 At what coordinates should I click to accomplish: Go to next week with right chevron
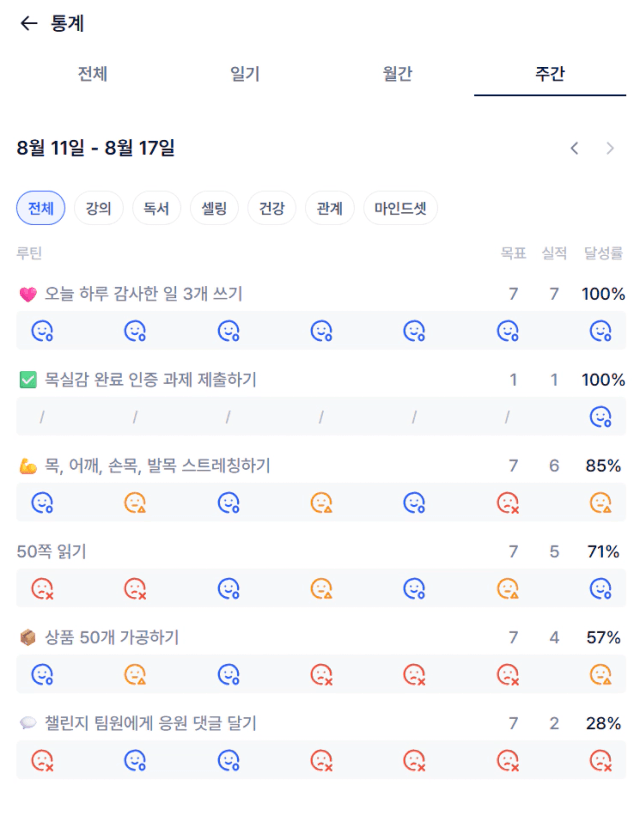(610, 148)
